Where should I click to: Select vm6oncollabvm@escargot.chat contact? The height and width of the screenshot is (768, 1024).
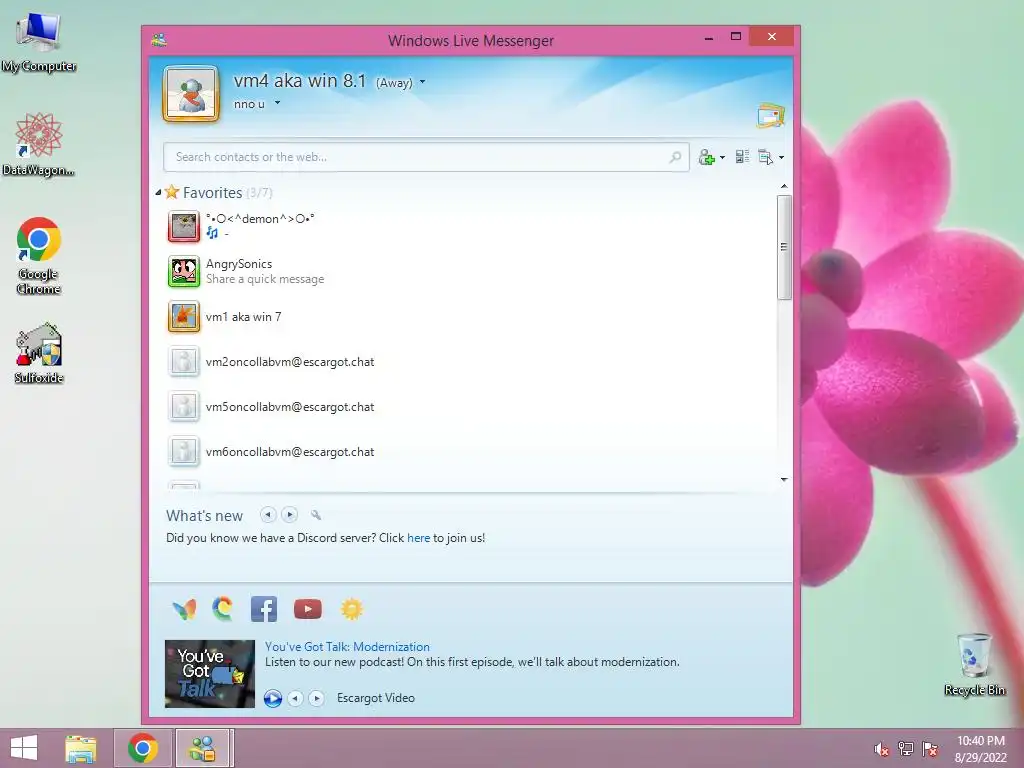(x=290, y=452)
